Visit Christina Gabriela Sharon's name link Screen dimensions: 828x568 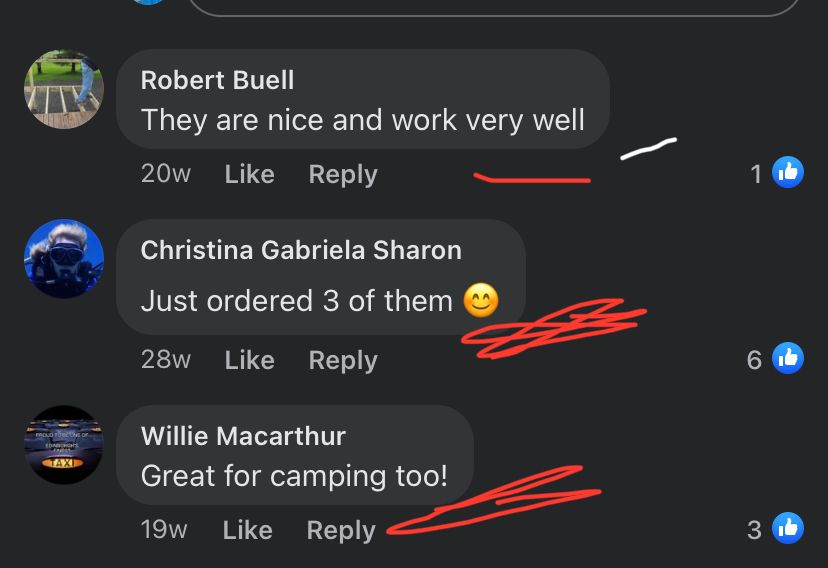tap(301, 250)
